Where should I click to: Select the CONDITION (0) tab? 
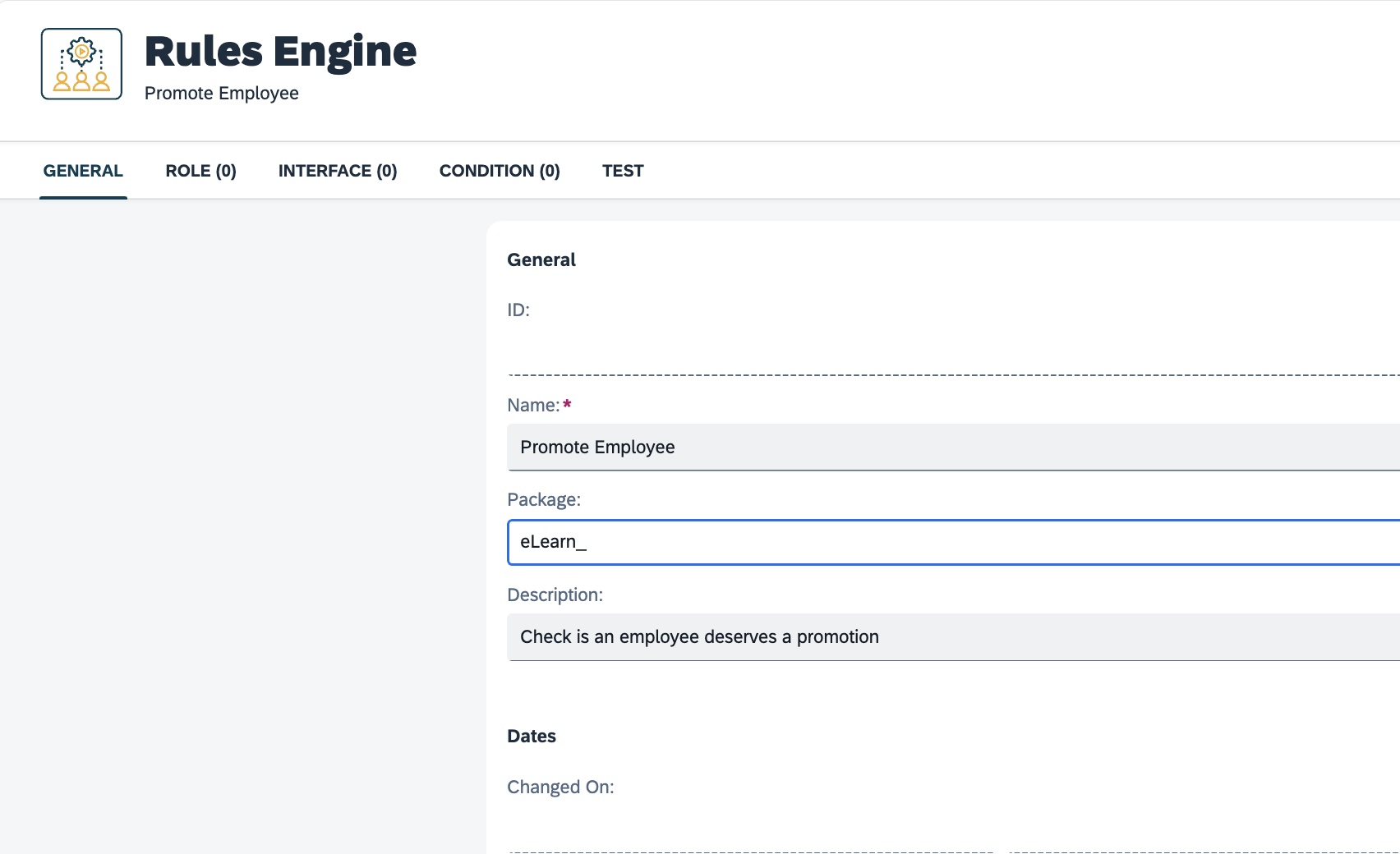pyautogui.click(x=500, y=171)
